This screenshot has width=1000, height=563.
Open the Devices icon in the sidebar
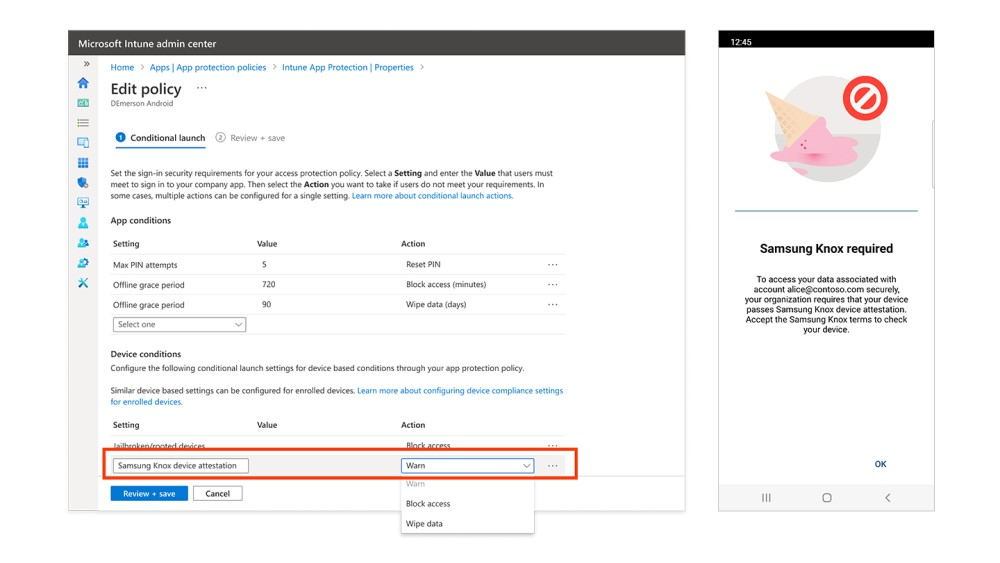pos(83,143)
